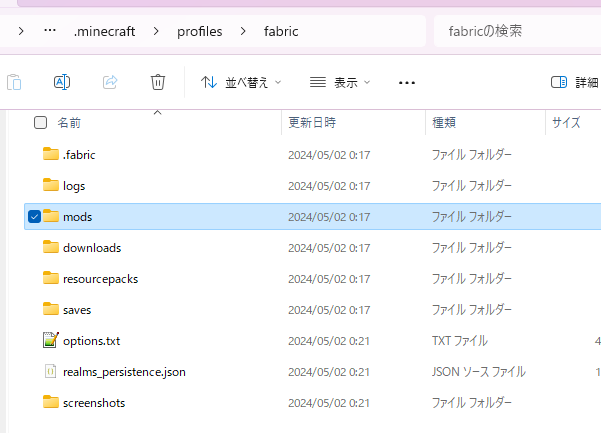Open breadcrumb ellipsis for hidden path folders
601x433 pixels.
[x=50, y=30]
